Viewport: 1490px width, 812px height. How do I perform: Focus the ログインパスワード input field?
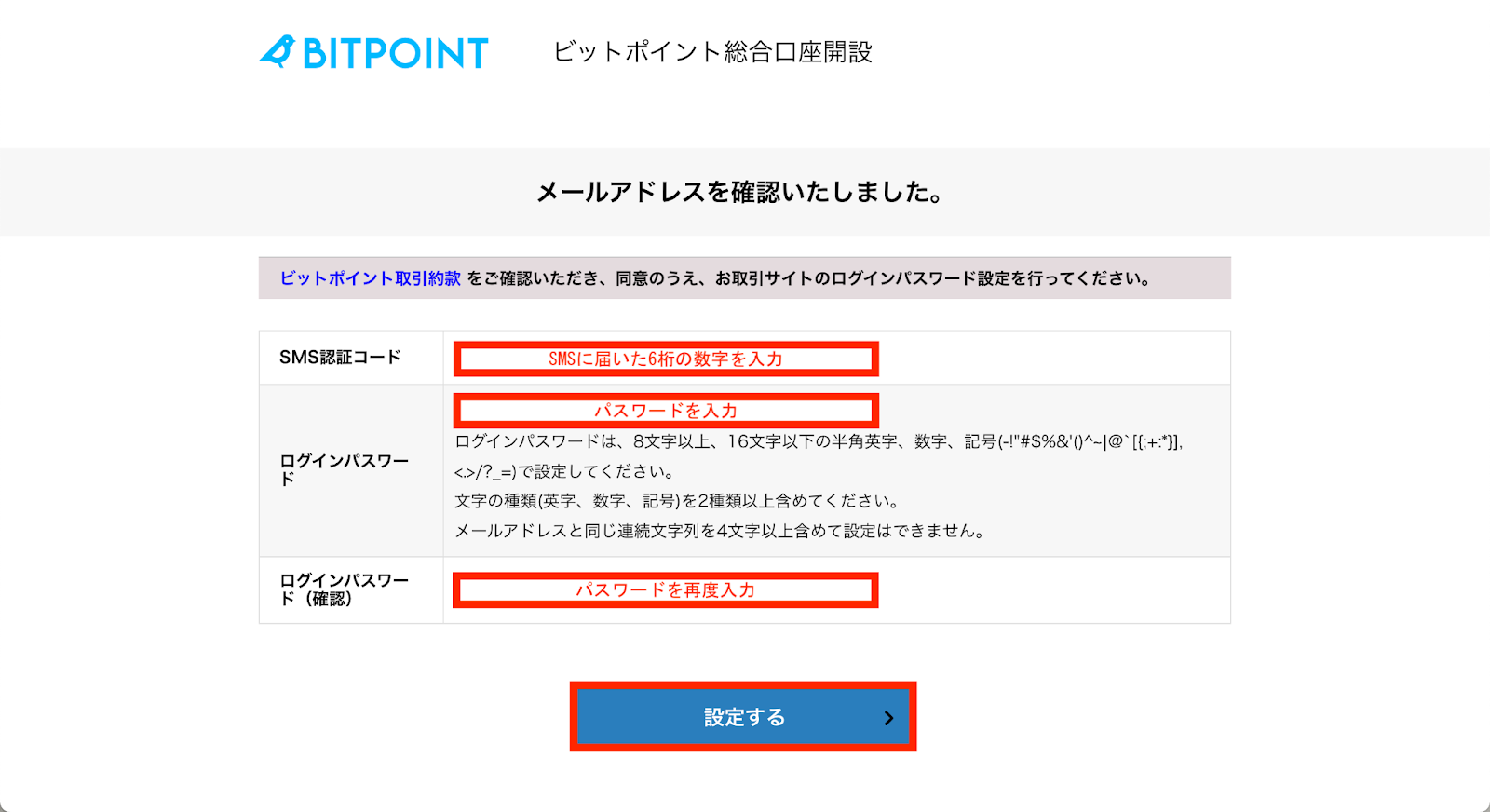pos(666,411)
